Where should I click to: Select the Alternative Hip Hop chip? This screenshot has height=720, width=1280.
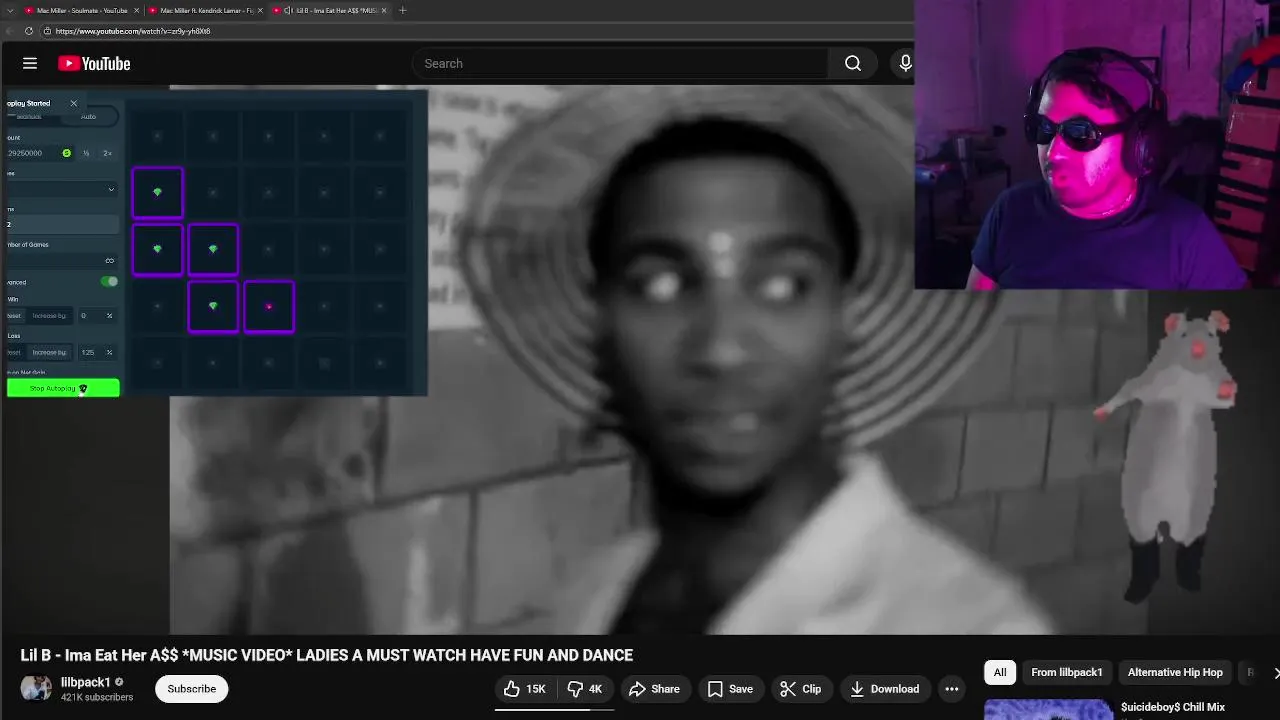[x=1175, y=672]
